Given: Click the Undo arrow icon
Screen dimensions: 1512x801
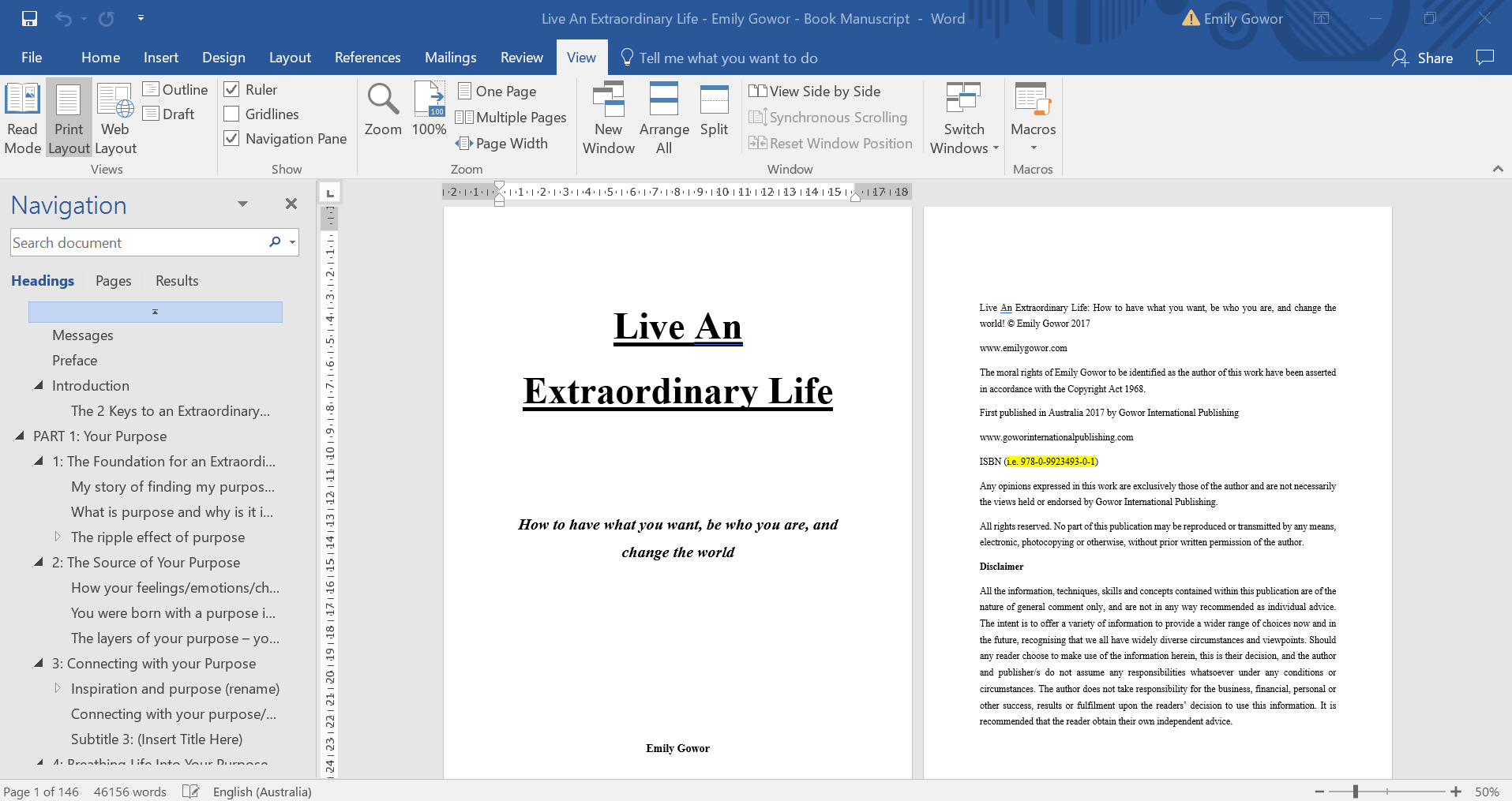Looking at the screenshot, I should tap(63, 18).
